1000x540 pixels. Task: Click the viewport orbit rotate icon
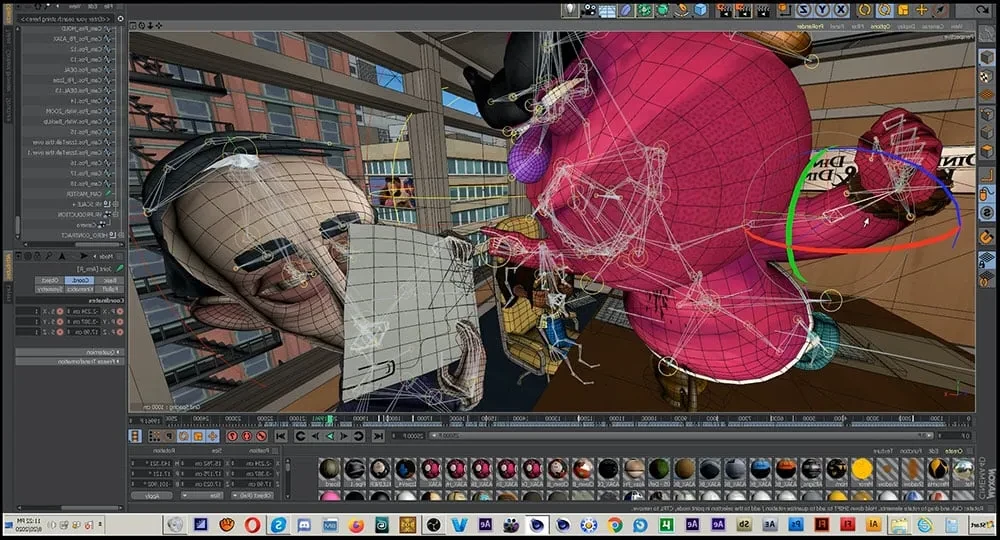(142, 26)
